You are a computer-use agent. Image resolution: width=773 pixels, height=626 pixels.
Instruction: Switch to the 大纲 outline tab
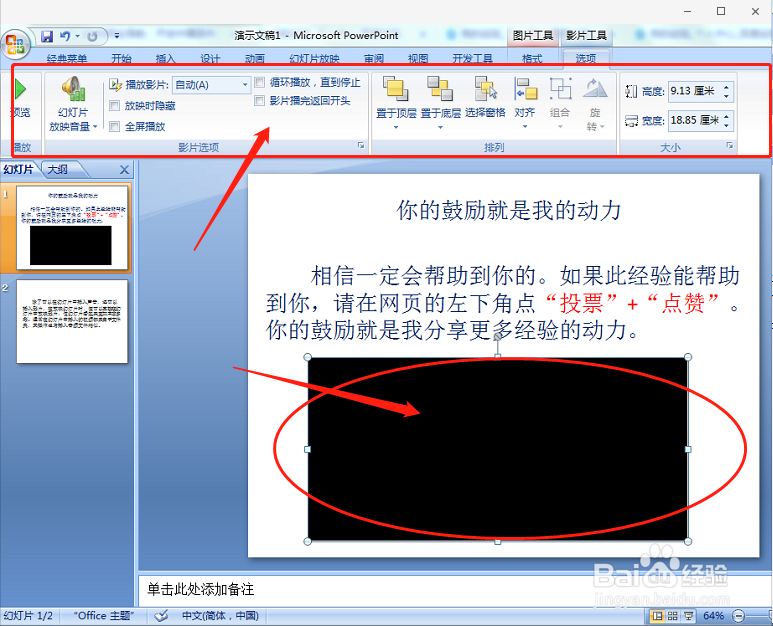click(58, 170)
